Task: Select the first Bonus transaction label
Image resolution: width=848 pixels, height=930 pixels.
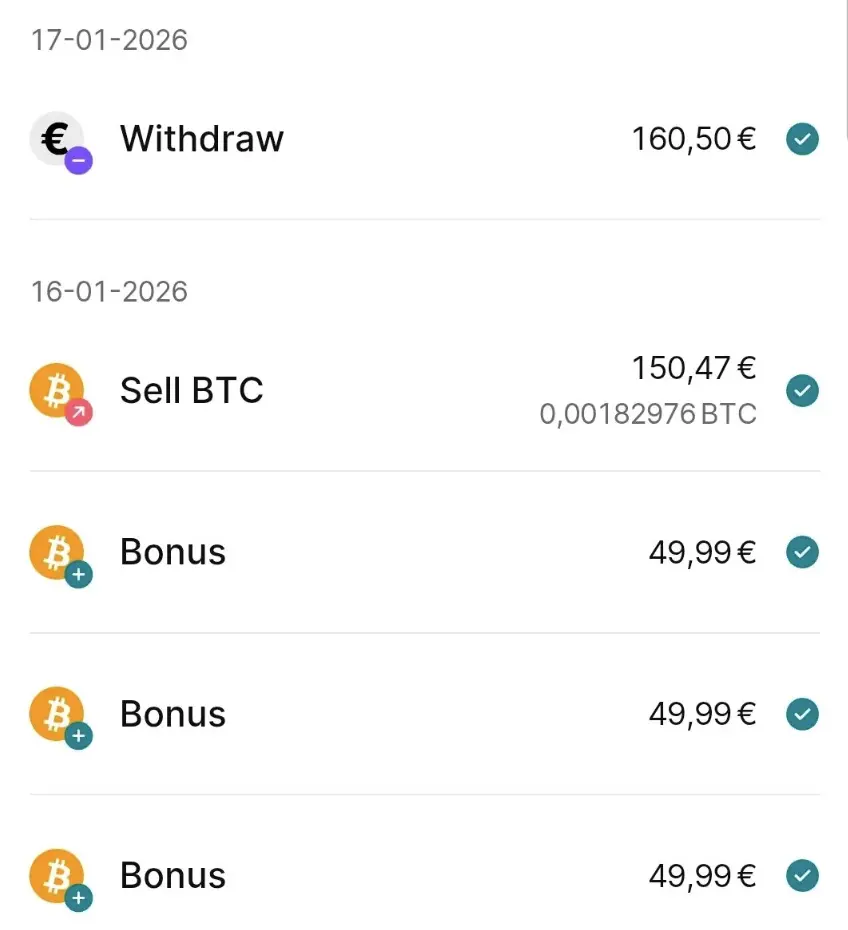Action: tap(173, 552)
